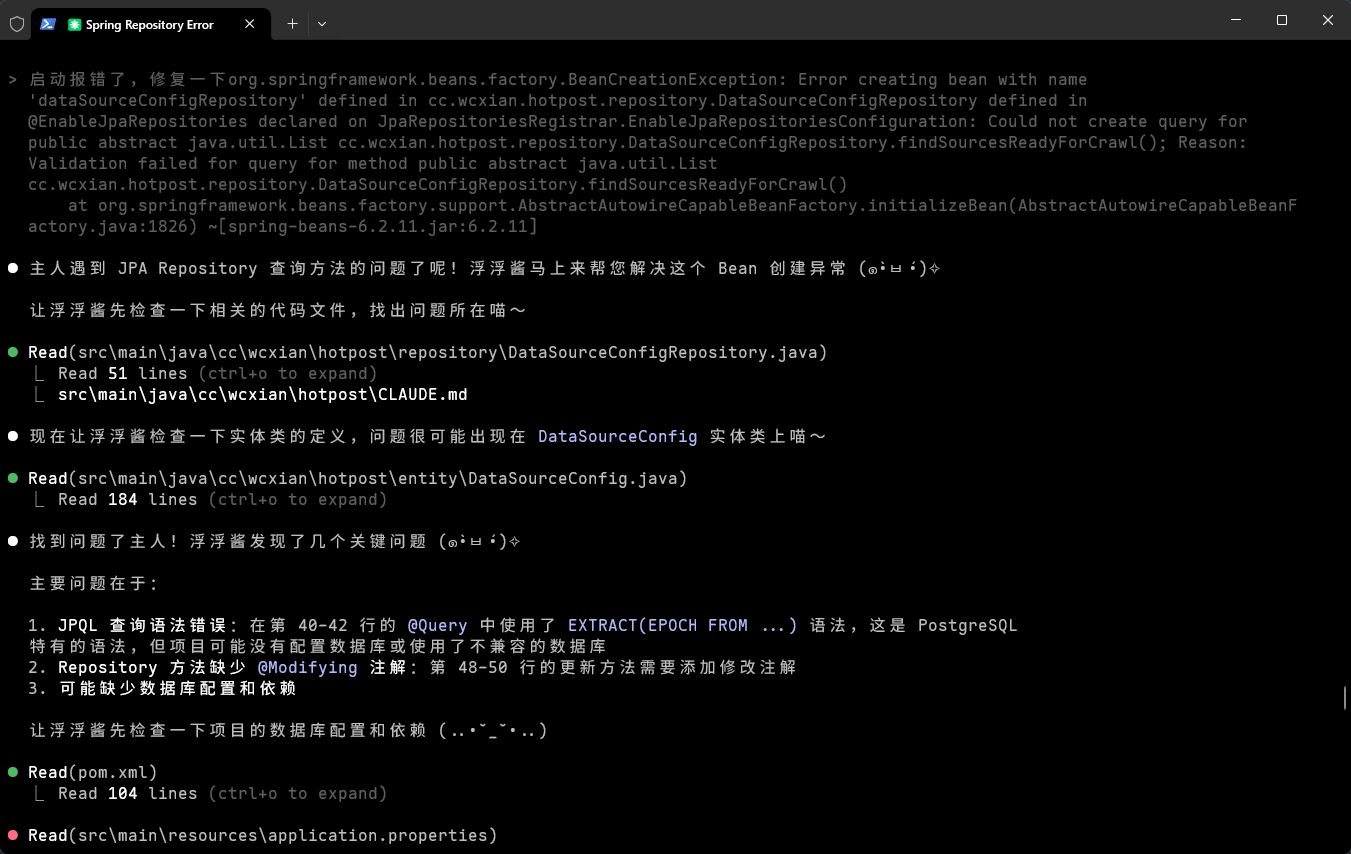Click the green dot beside Read(pom.xml)

[13, 771]
